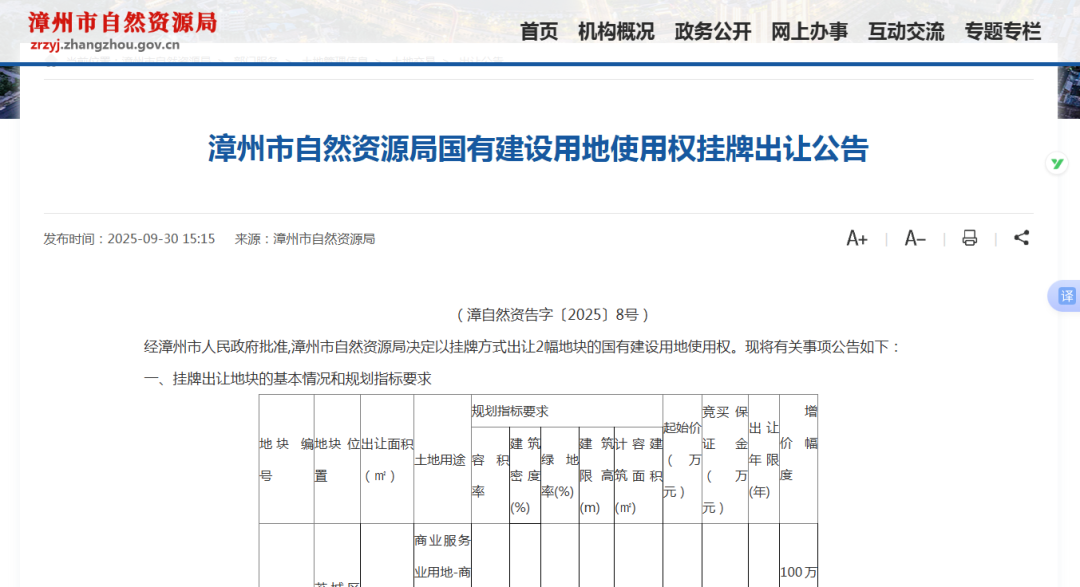Click the 规划指标要求 table header cell

pos(510,411)
